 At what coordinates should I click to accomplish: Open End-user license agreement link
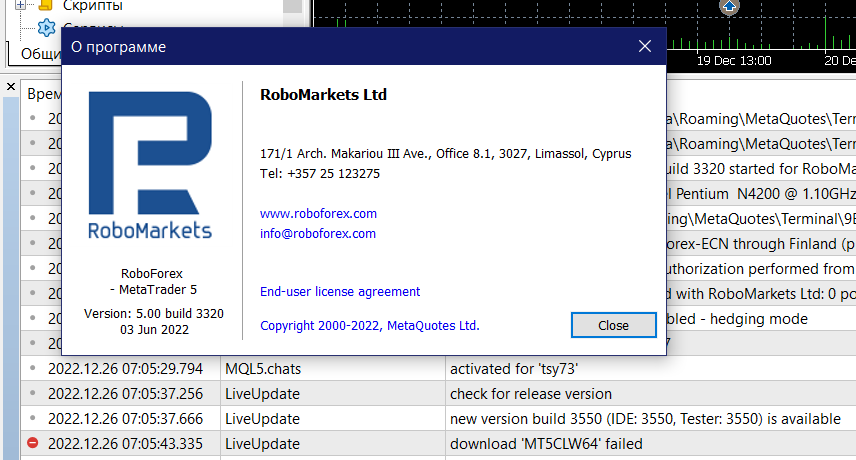(x=340, y=291)
